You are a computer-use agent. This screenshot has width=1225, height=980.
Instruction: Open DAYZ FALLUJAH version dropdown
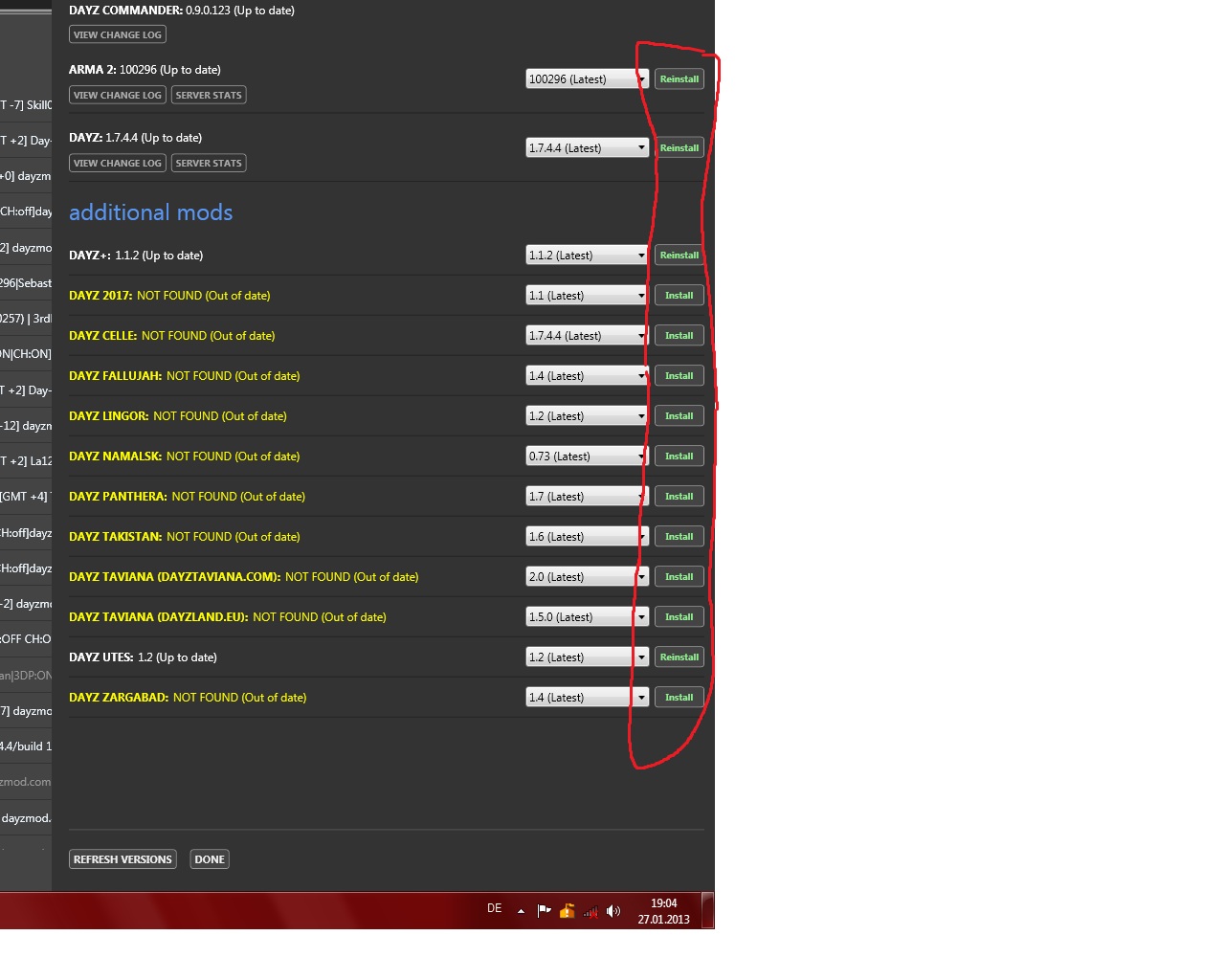click(588, 376)
